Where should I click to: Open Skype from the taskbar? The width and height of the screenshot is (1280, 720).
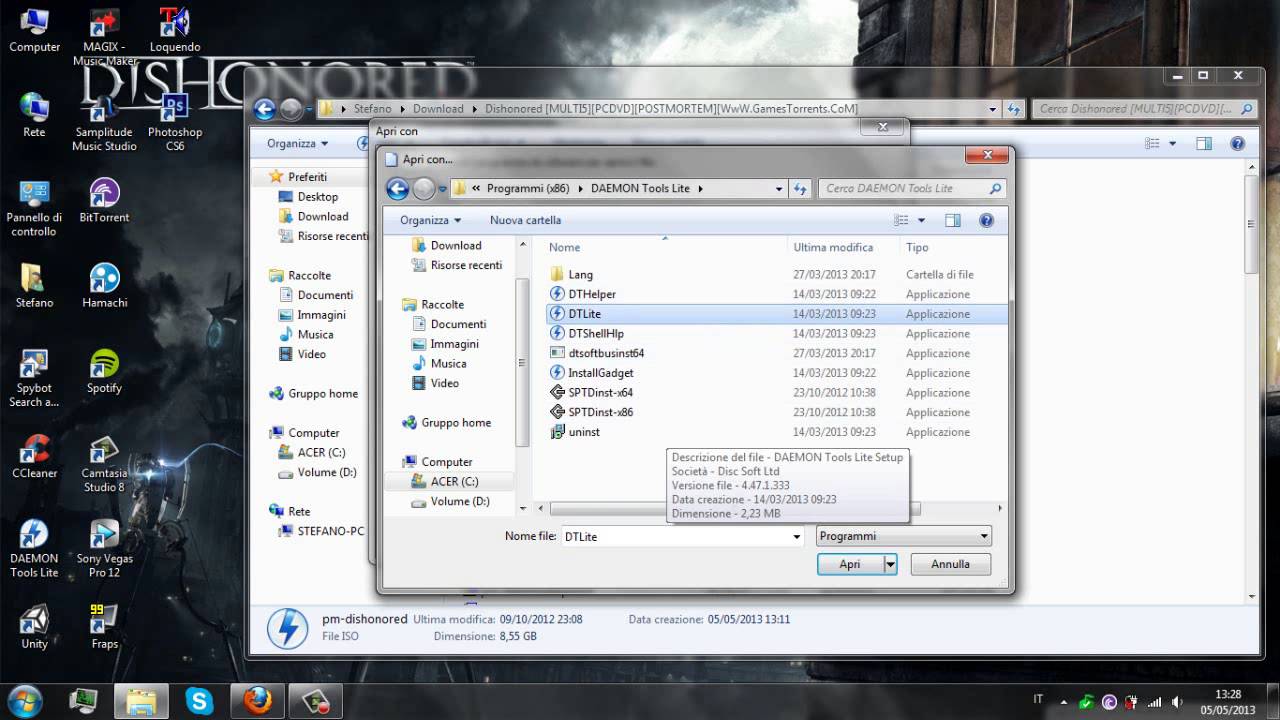199,700
